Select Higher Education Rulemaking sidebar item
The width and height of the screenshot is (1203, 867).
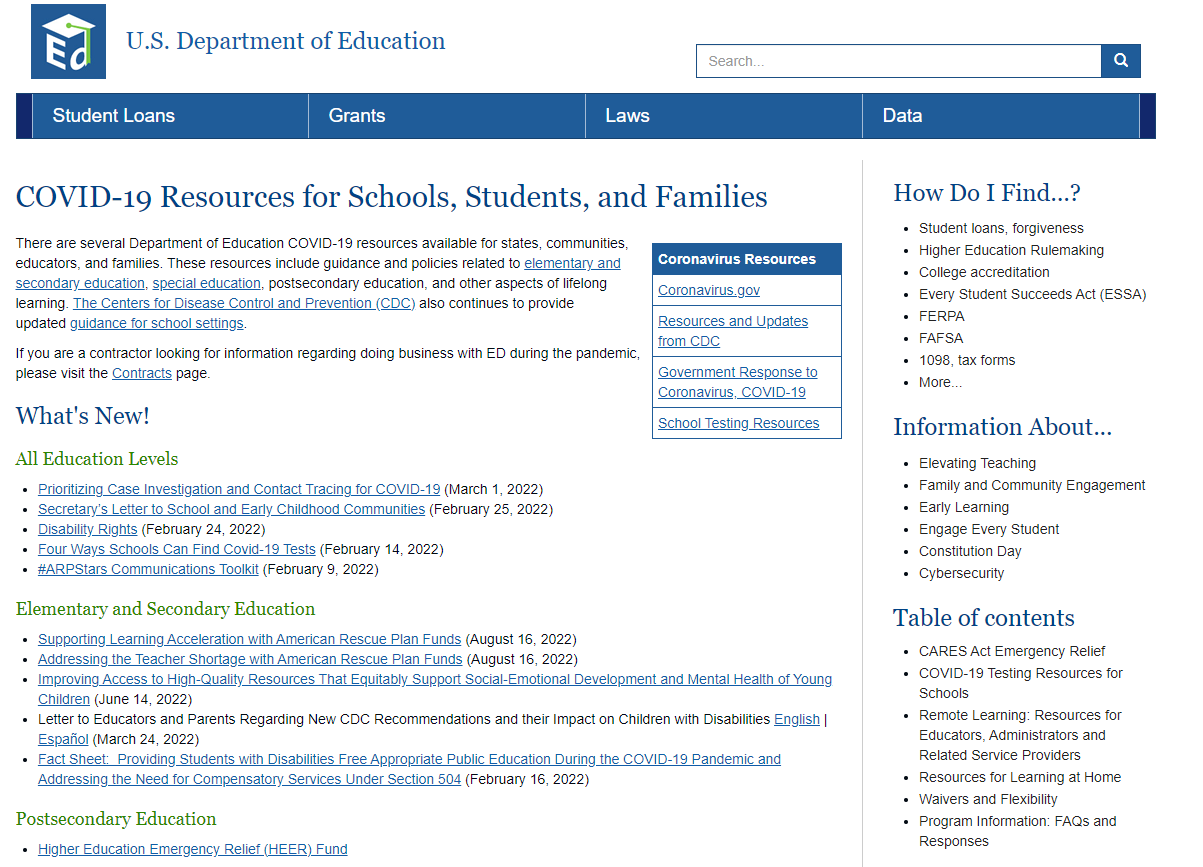click(x=1011, y=250)
